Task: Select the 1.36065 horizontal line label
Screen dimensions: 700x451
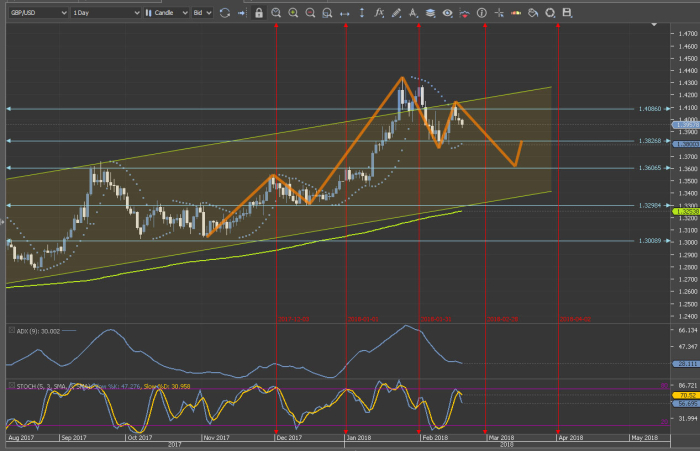Action: click(x=650, y=168)
